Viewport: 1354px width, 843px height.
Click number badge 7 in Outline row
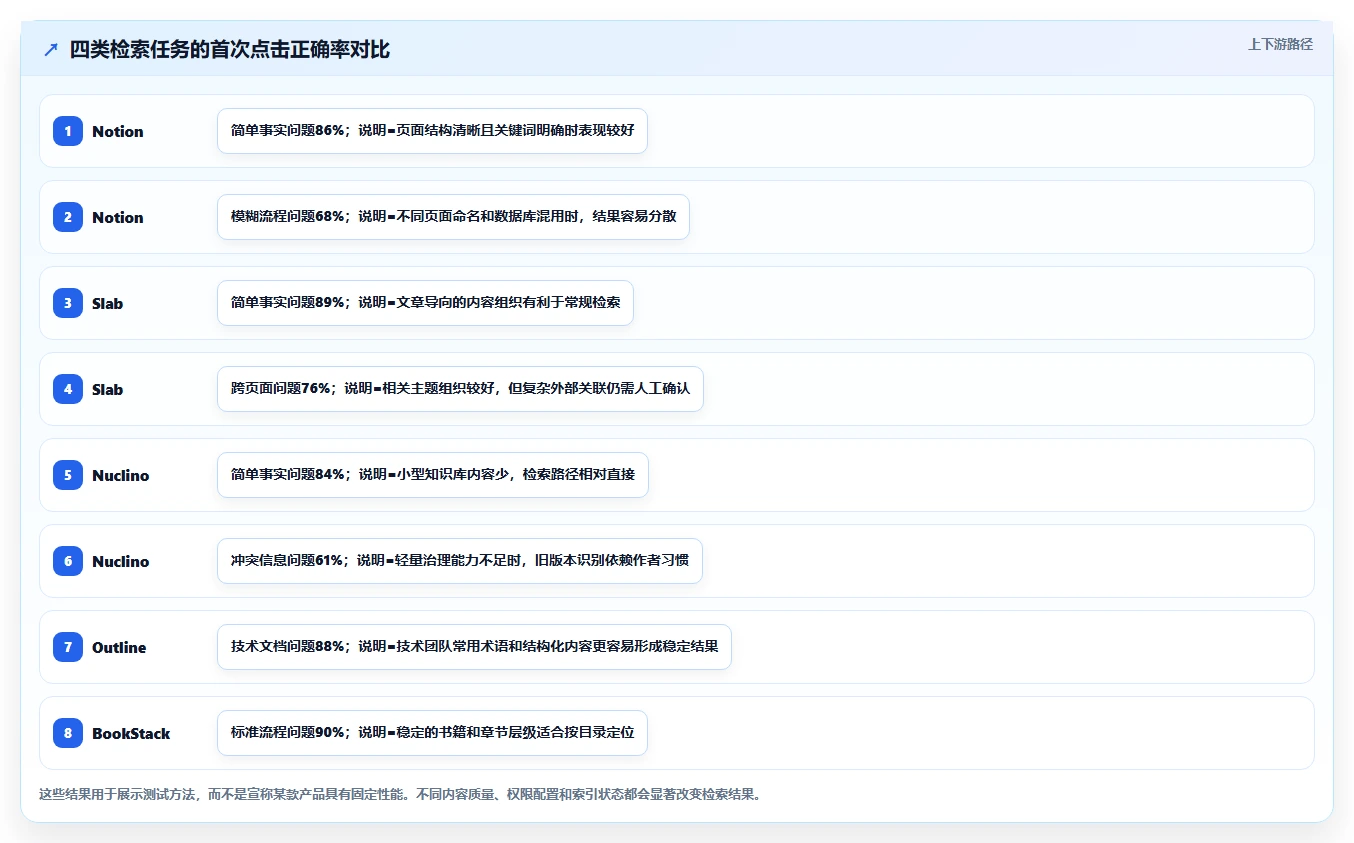tap(68, 647)
